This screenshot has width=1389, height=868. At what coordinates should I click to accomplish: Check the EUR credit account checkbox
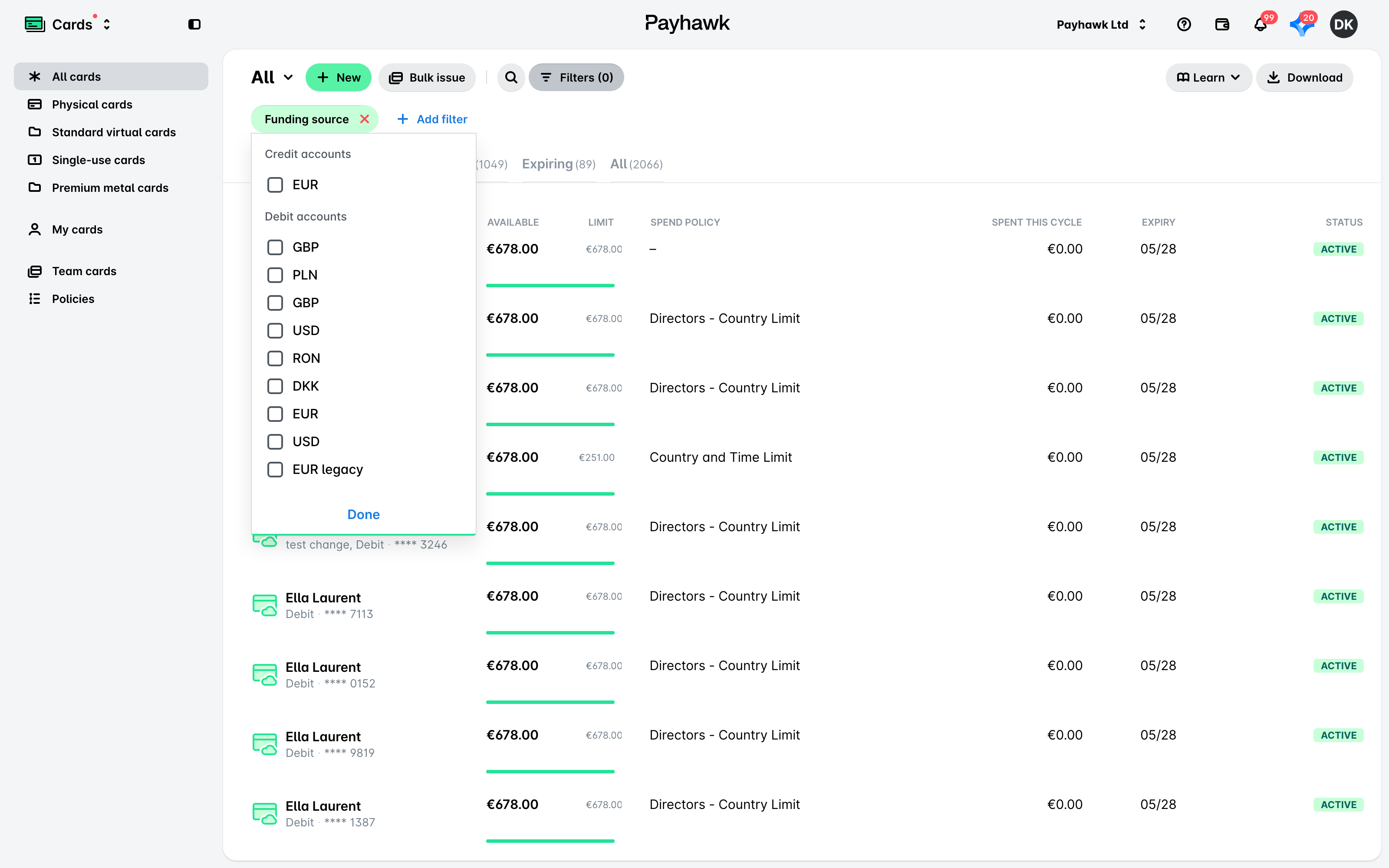coord(276,185)
